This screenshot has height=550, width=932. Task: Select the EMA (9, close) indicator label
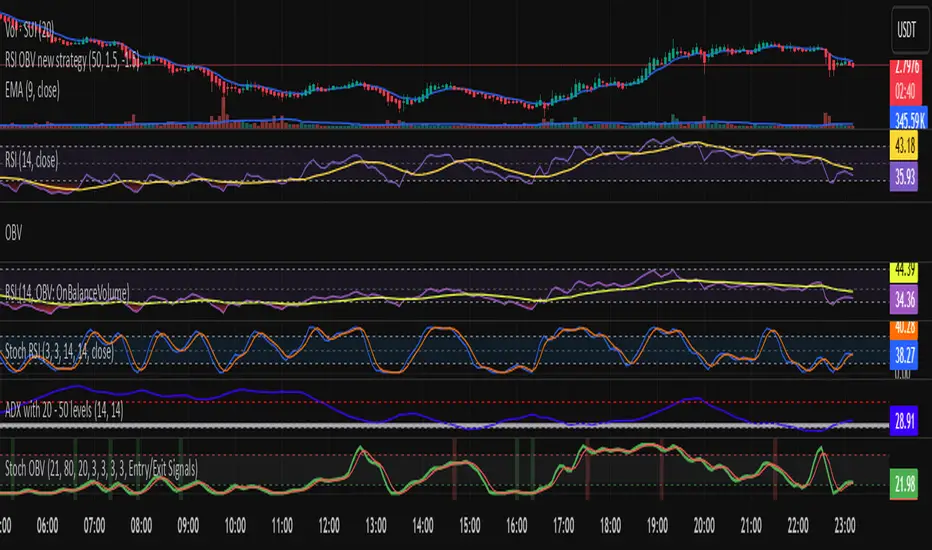(45, 60)
